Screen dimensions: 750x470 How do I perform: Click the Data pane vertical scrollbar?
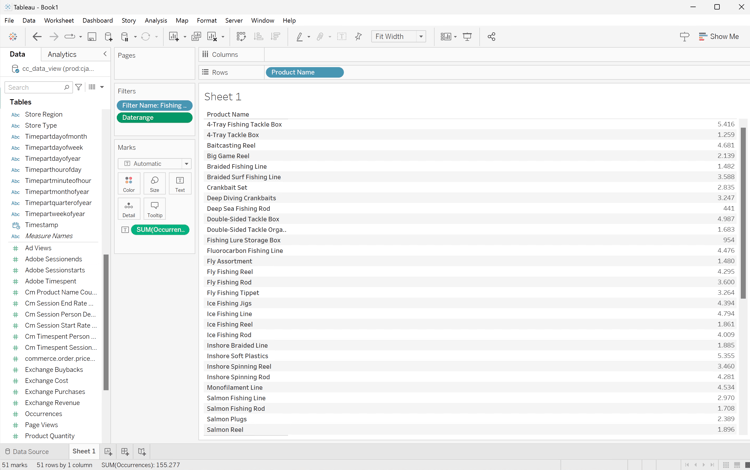pyautogui.click(x=106, y=322)
